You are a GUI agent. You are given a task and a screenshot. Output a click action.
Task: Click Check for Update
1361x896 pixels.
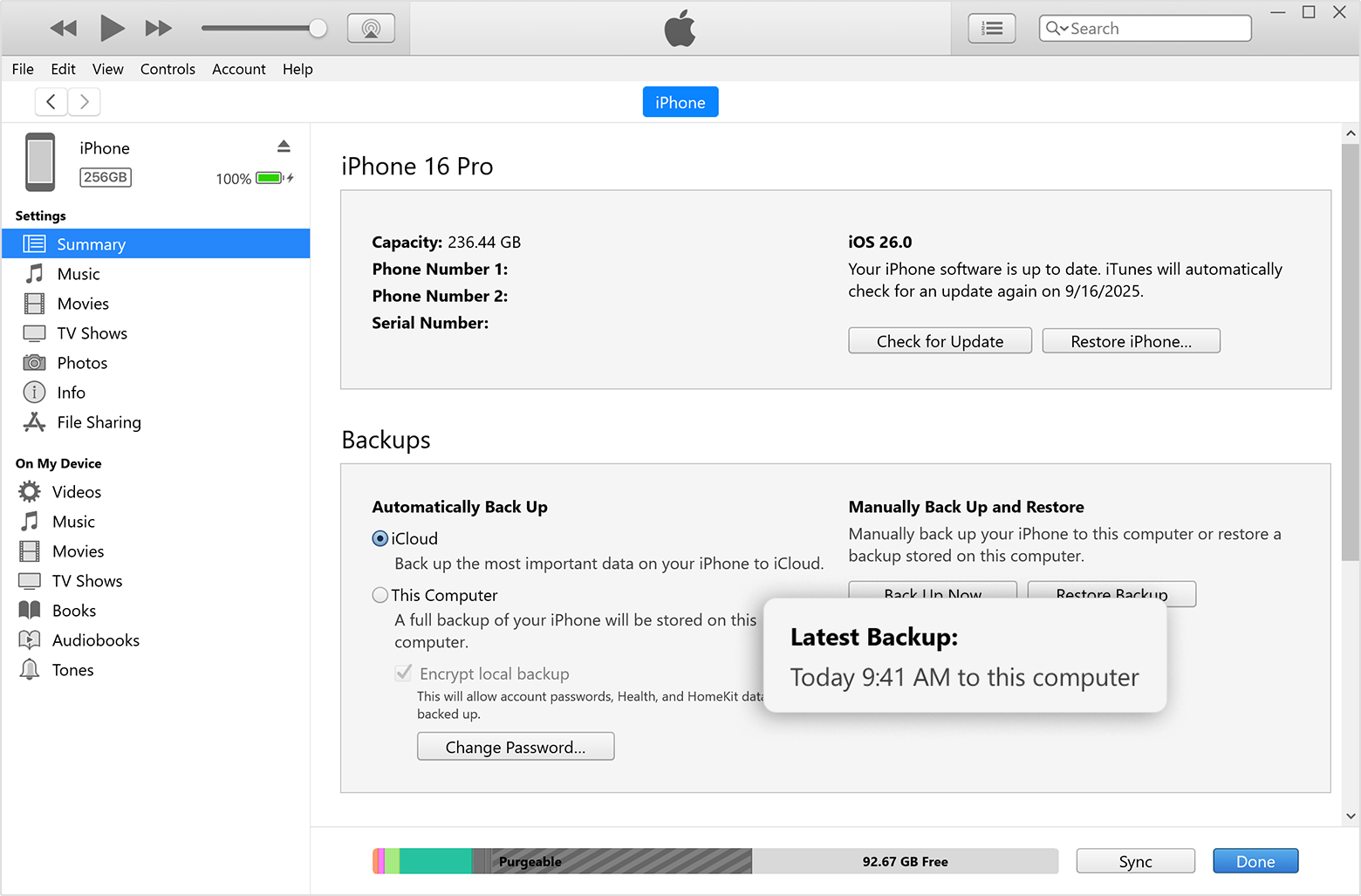tap(940, 340)
